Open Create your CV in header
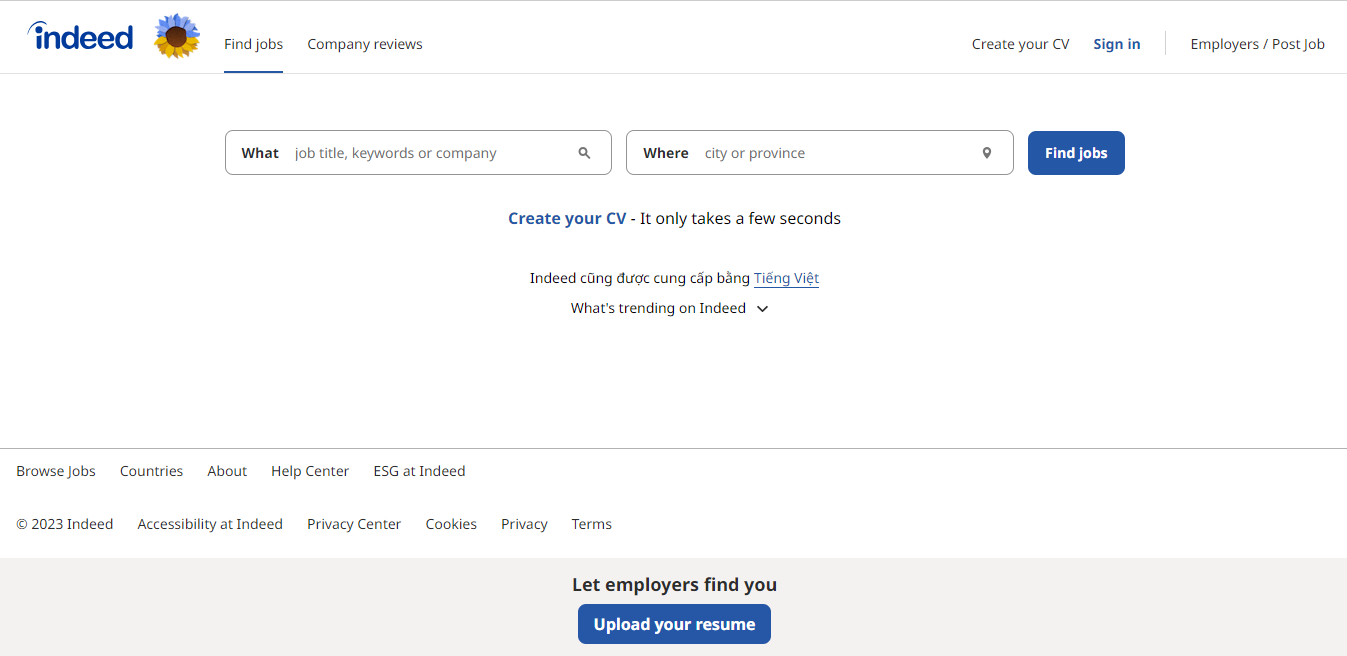1347x656 pixels. 1020,44
